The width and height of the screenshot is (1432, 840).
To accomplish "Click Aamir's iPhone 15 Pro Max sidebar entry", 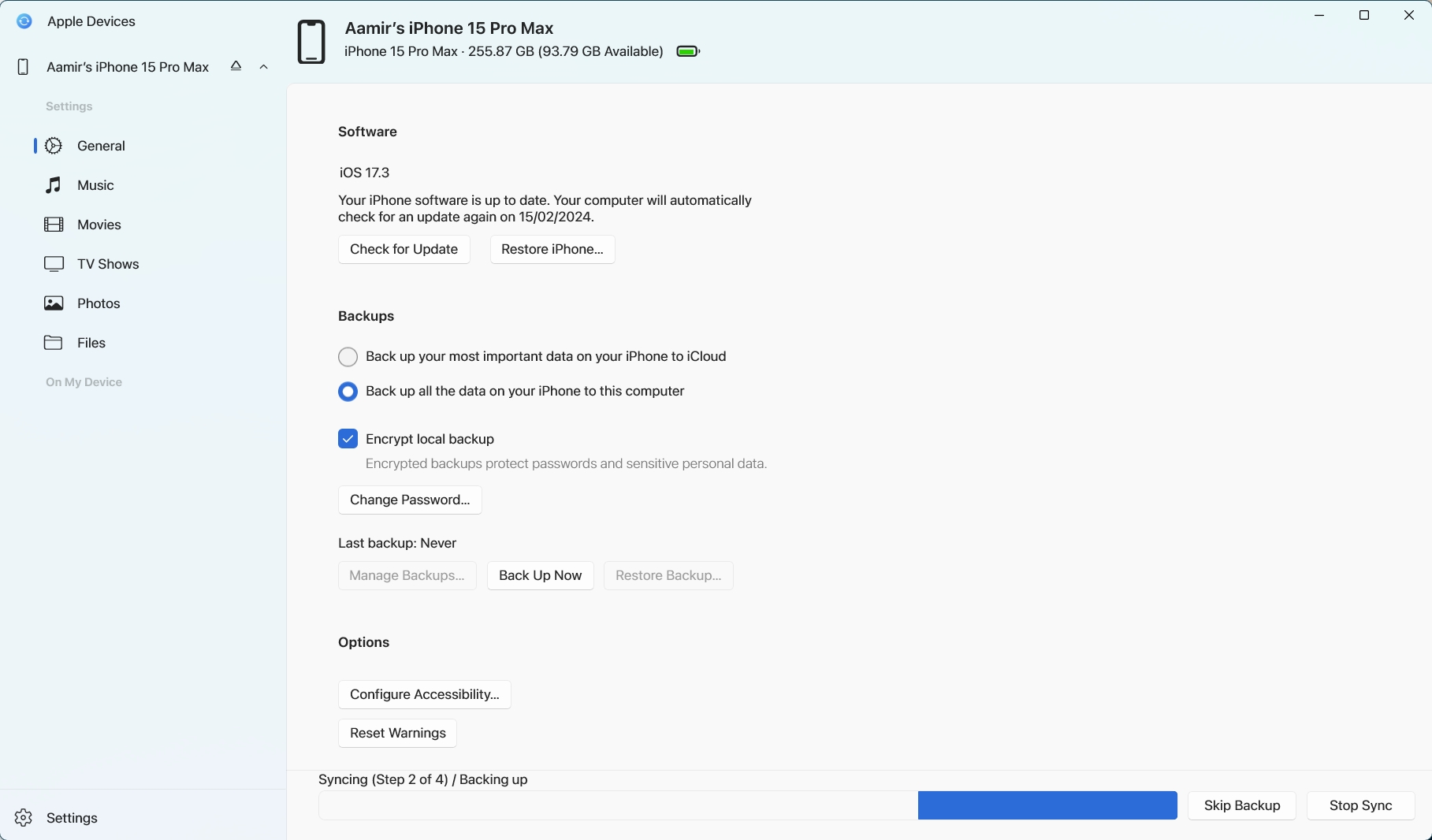I will [128, 67].
